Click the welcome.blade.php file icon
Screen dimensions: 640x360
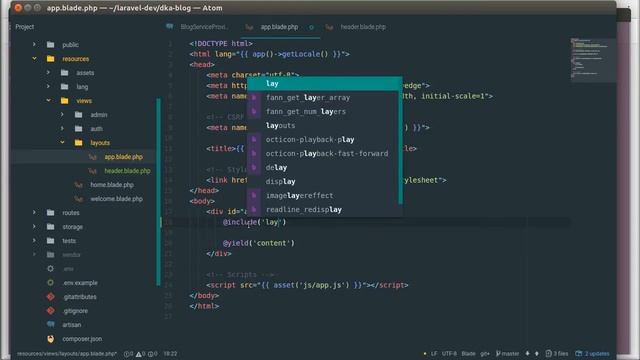click(x=78, y=199)
